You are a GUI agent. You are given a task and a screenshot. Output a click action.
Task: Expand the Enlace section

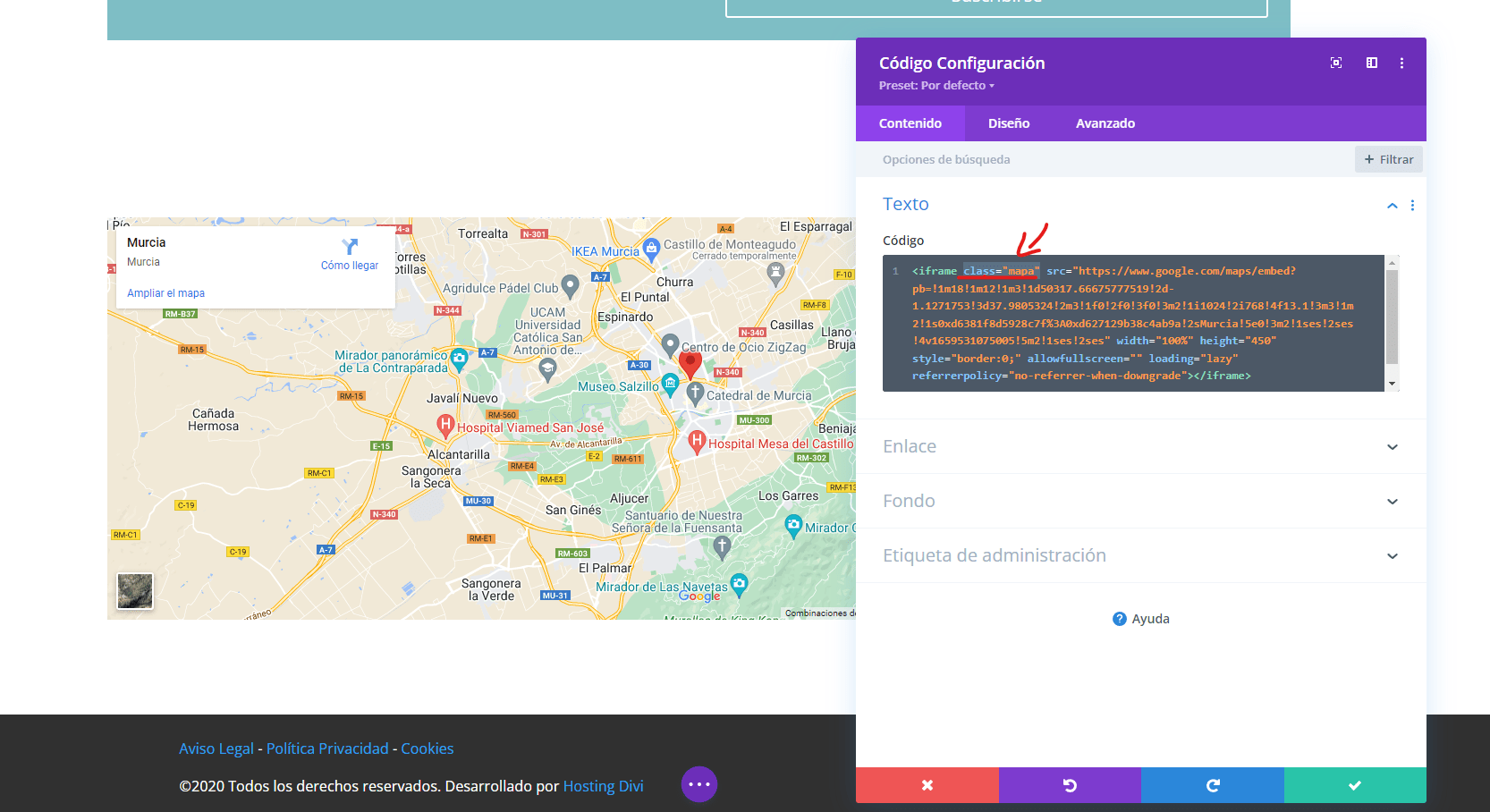[1141, 446]
